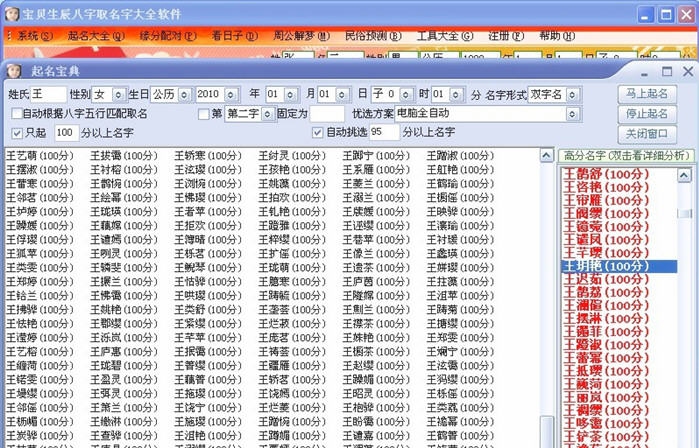Minimize the 起名宝典 dialog window

(645, 72)
